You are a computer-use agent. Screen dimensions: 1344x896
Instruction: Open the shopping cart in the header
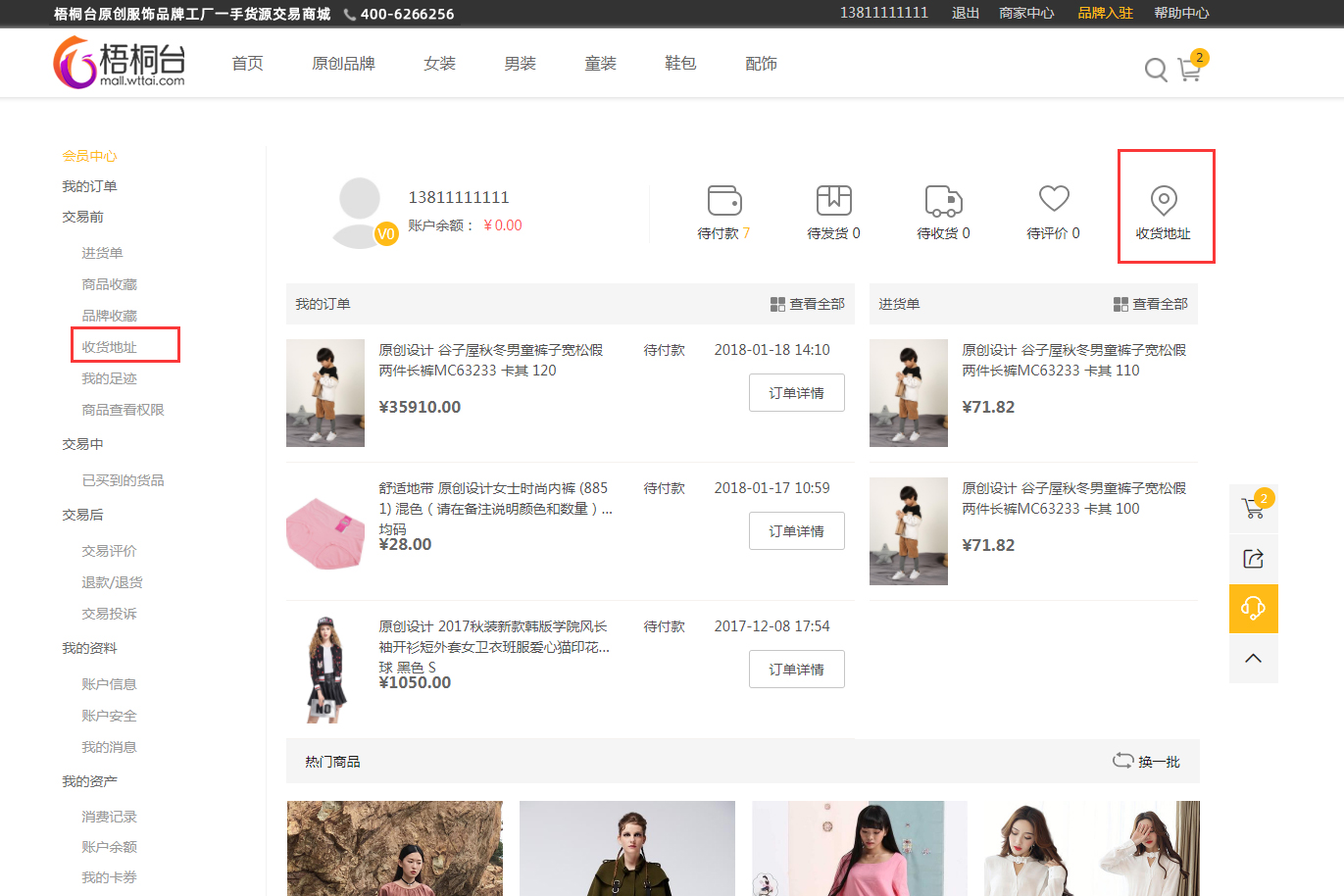[1189, 70]
